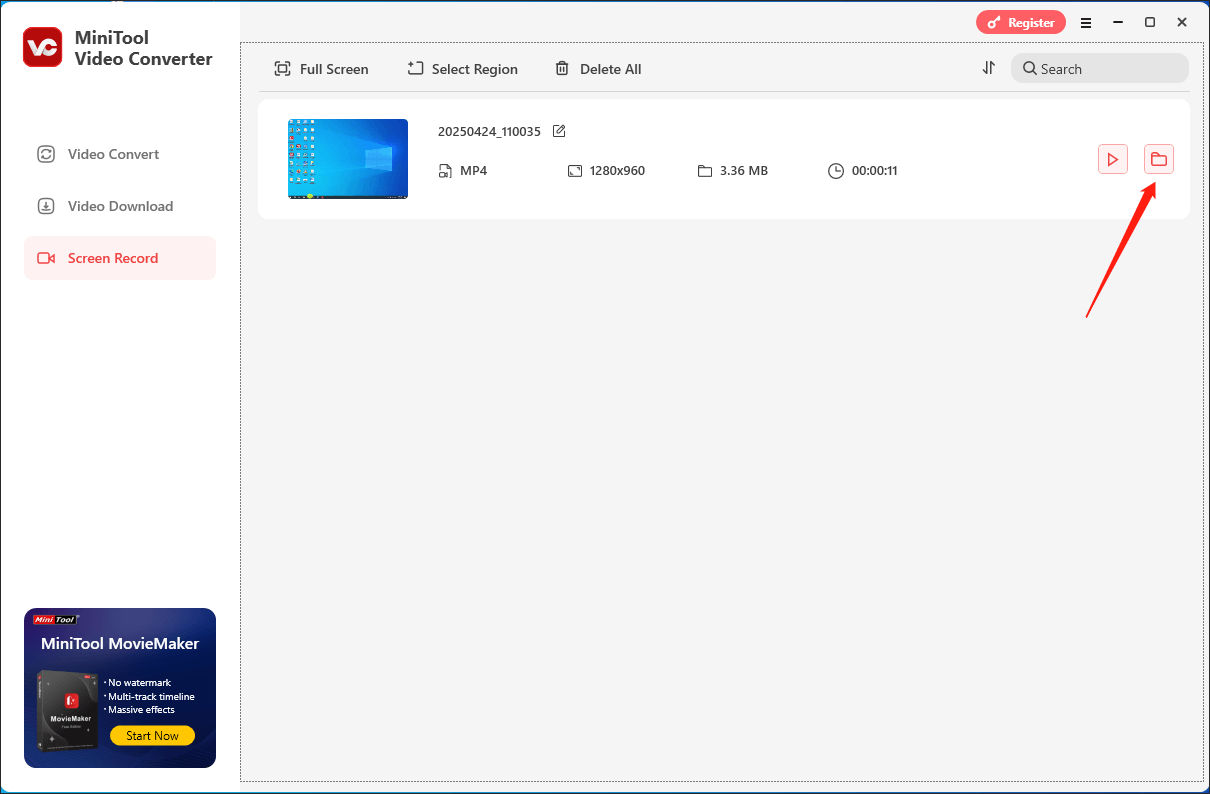Click the MiniTool MovieMaker ad banner title
The width and height of the screenshot is (1210, 794).
[x=120, y=644]
